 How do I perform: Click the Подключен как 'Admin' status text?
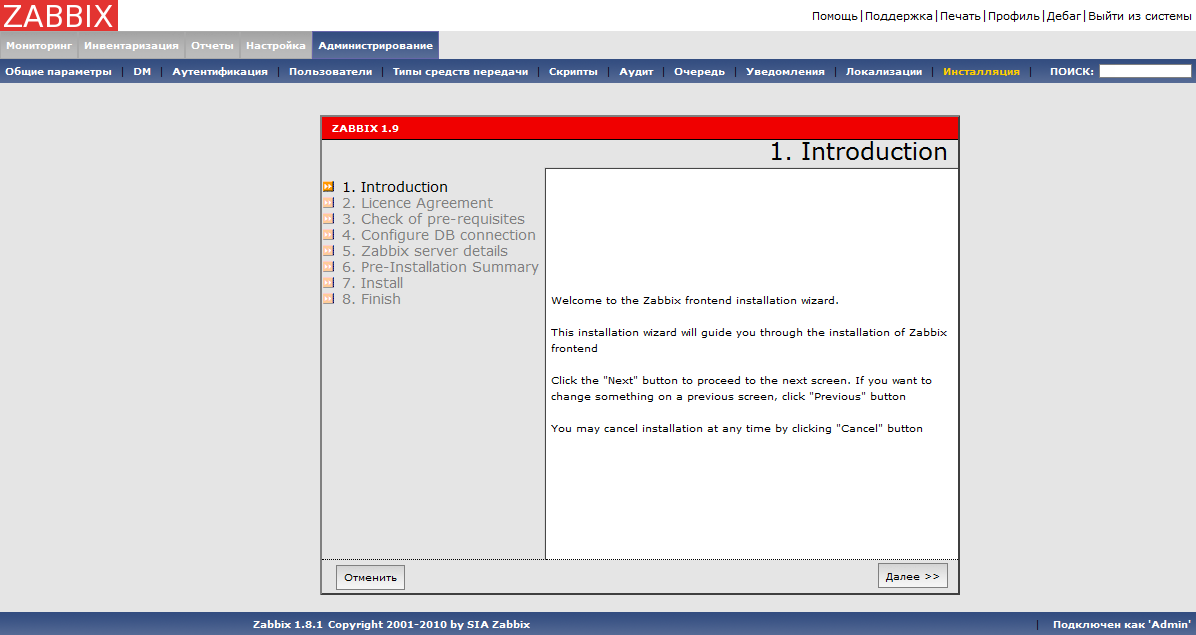[x=1121, y=624]
